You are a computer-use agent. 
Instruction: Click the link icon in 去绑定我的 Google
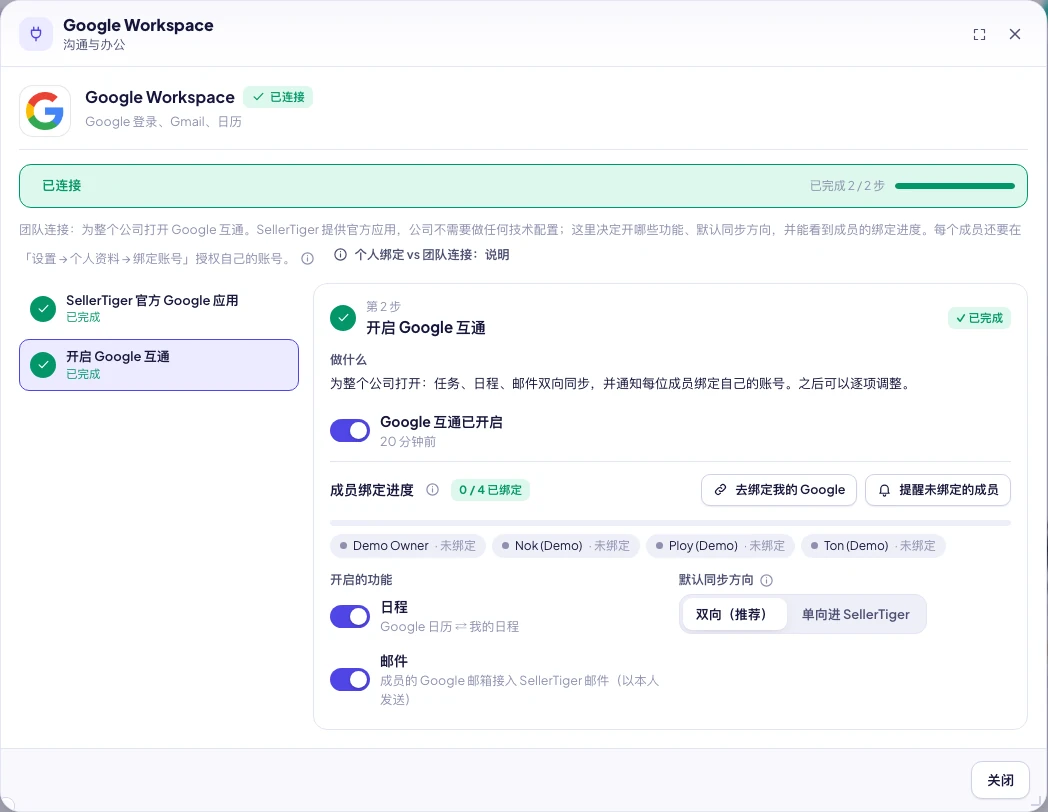720,490
